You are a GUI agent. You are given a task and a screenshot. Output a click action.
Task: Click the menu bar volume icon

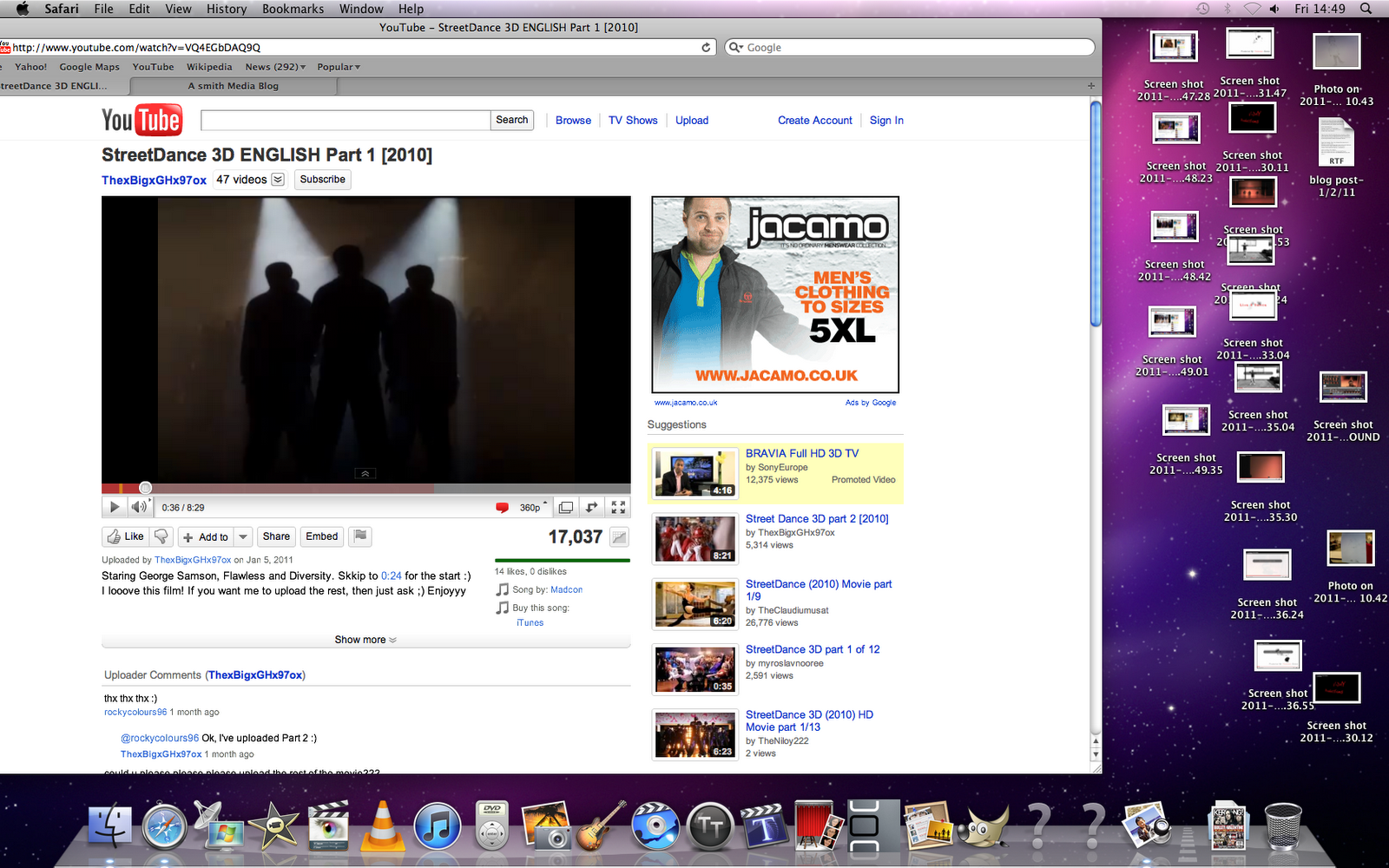[x=1274, y=9]
